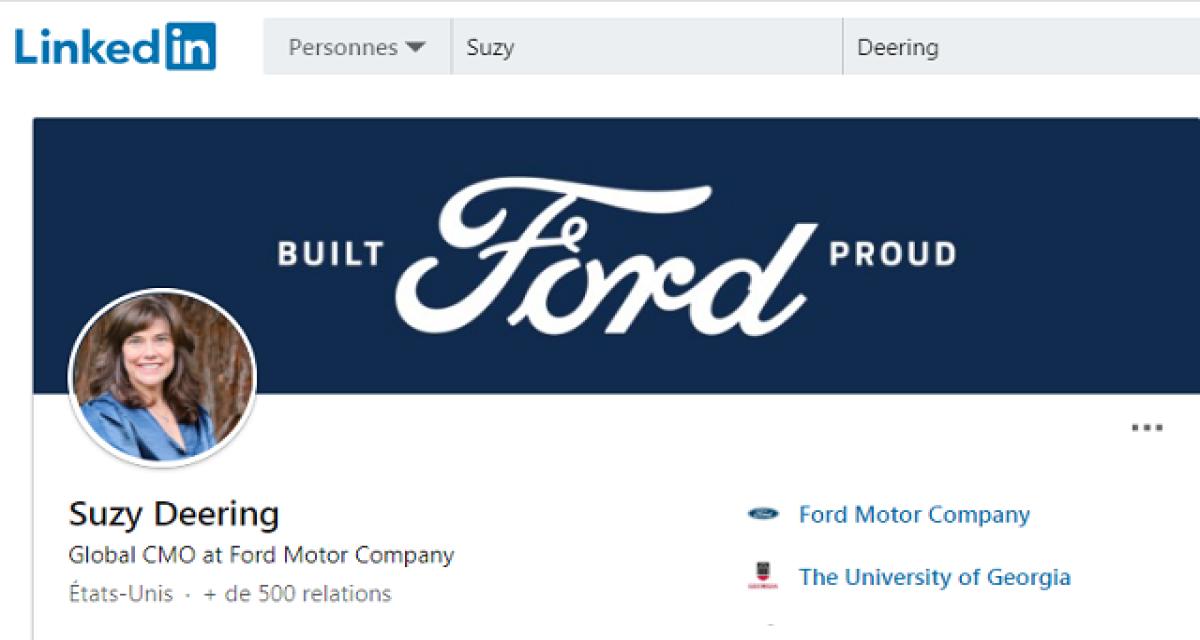Click the Global CMO headline text
1200x640 pixels.
(261, 555)
